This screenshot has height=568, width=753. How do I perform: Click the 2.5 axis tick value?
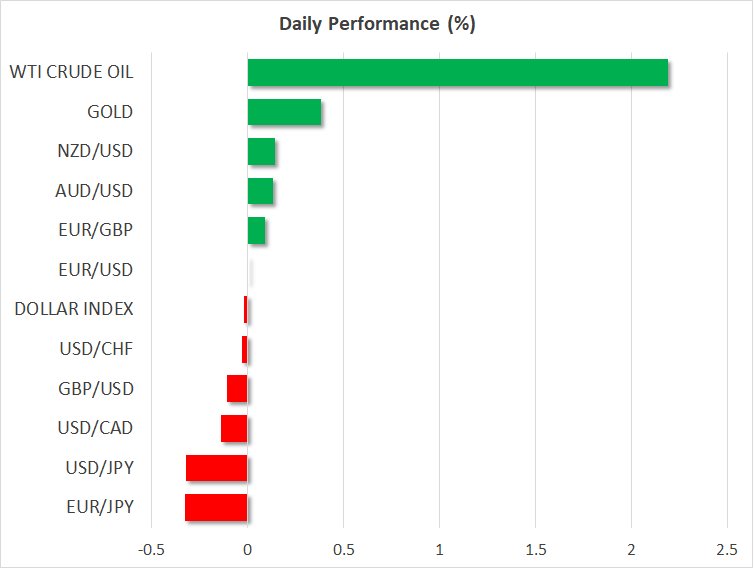[726, 550]
